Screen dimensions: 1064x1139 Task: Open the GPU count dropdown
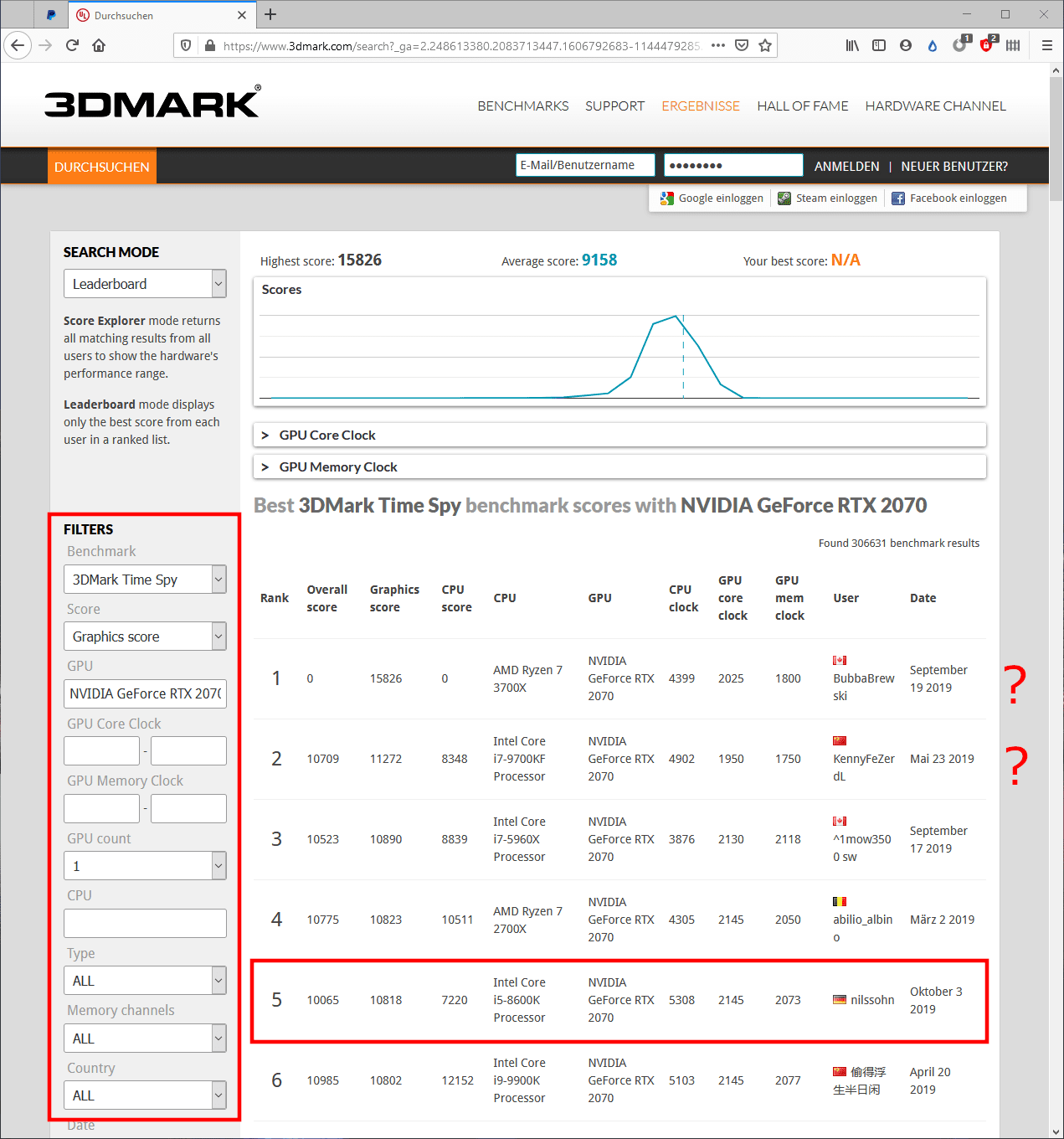[x=145, y=866]
